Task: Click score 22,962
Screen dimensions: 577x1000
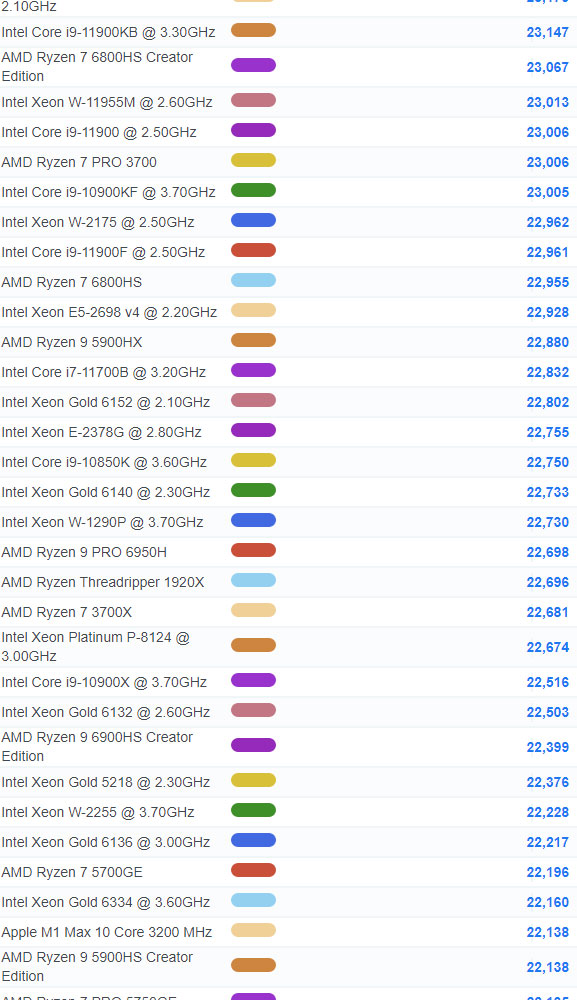Action: [x=548, y=222]
